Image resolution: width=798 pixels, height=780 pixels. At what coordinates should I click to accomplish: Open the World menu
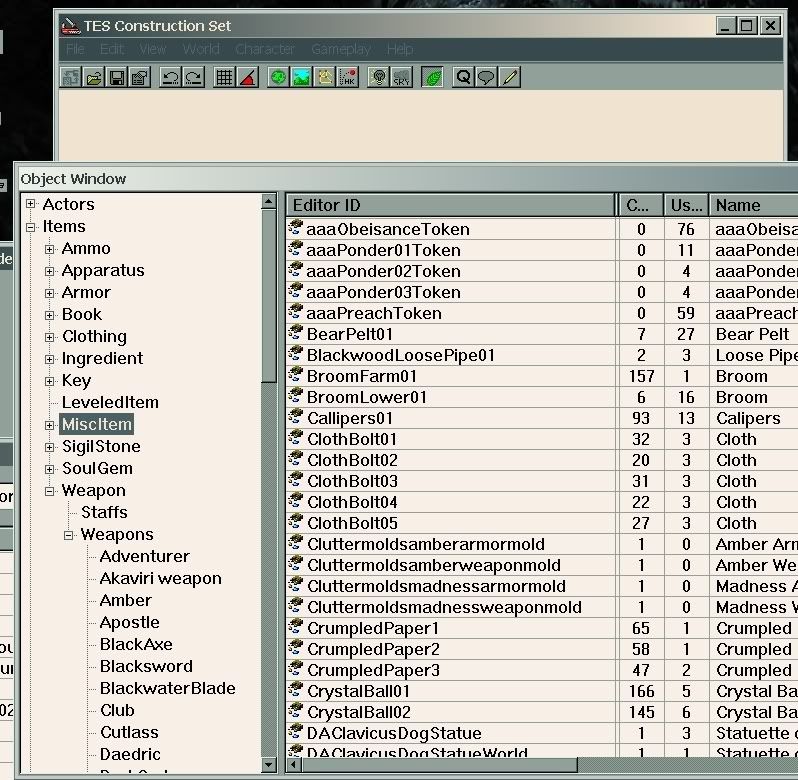click(201, 49)
